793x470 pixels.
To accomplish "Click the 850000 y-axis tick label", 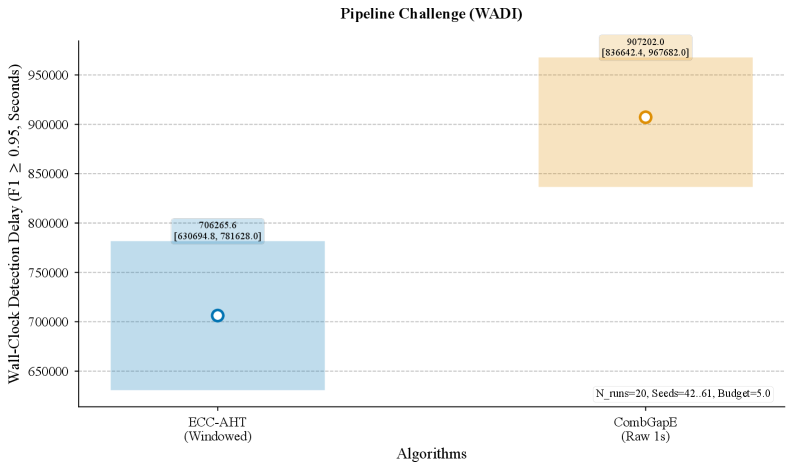I will click(x=46, y=174).
